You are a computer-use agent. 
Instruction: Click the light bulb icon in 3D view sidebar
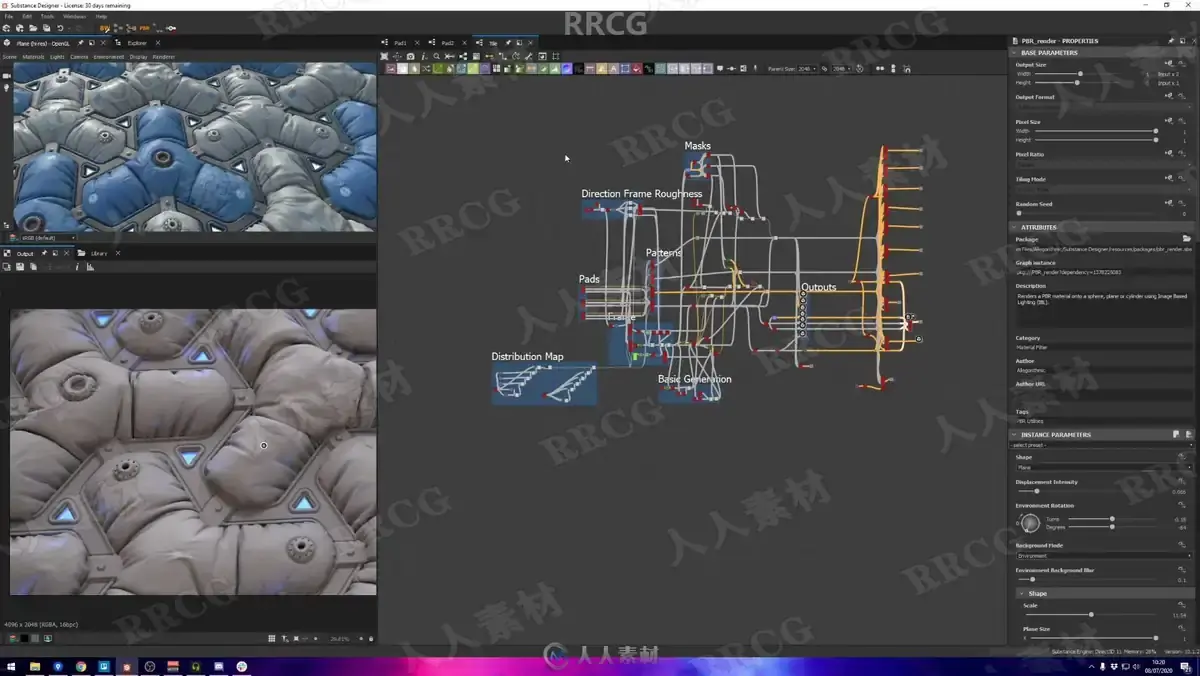(x=6, y=88)
